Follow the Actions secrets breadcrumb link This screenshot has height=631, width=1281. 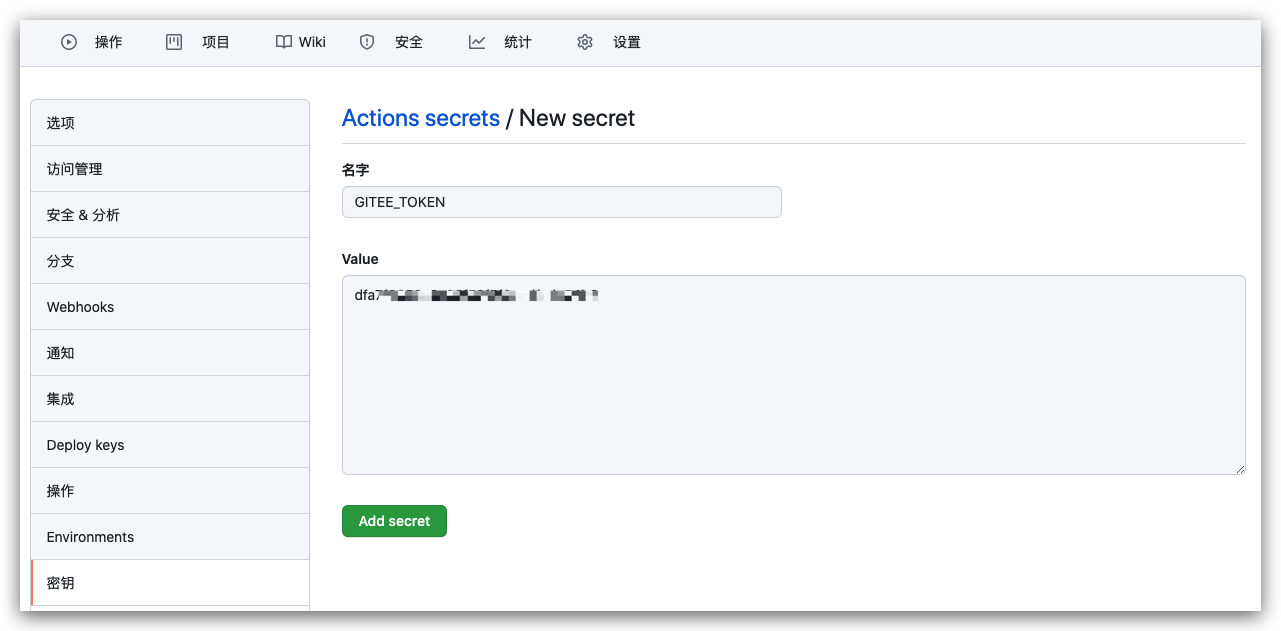coord(421,118)
